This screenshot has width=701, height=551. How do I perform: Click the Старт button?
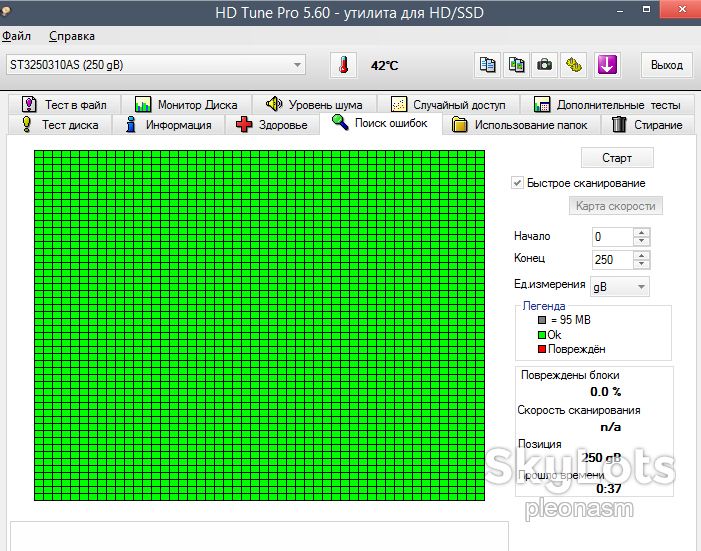tap(617, 158)
